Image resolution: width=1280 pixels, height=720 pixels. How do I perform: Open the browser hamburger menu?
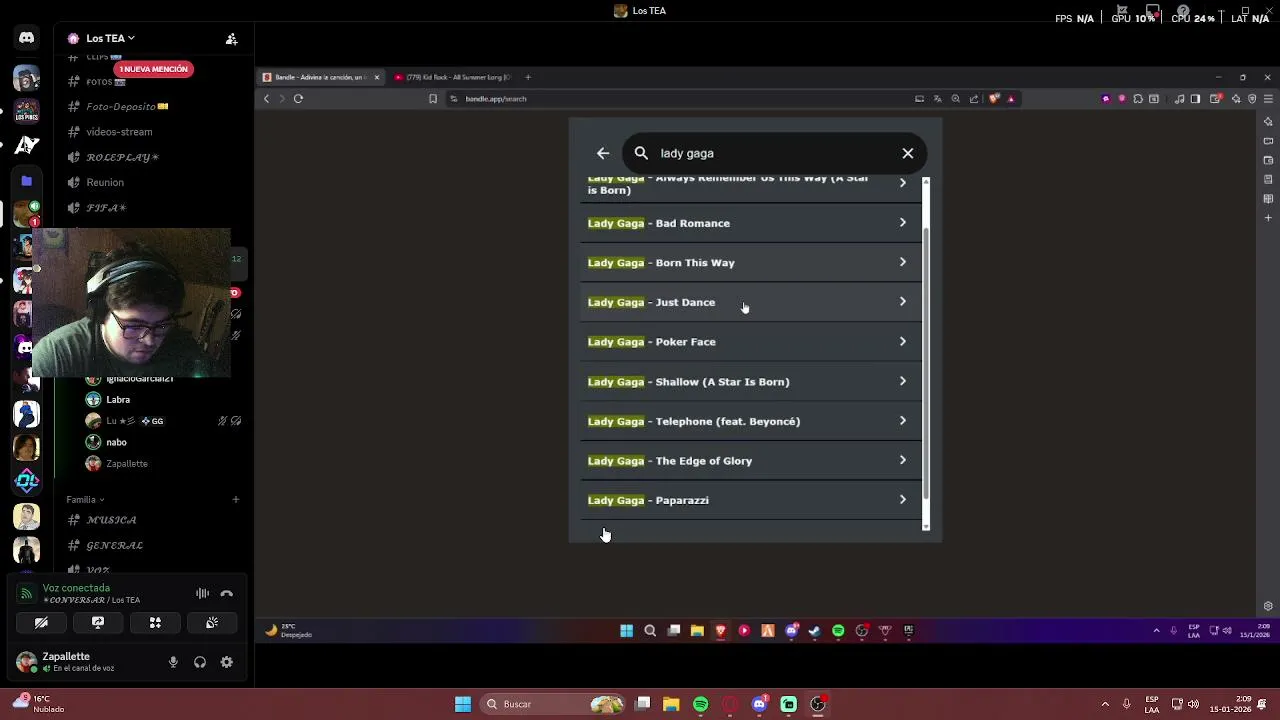tap(1268, 98)
